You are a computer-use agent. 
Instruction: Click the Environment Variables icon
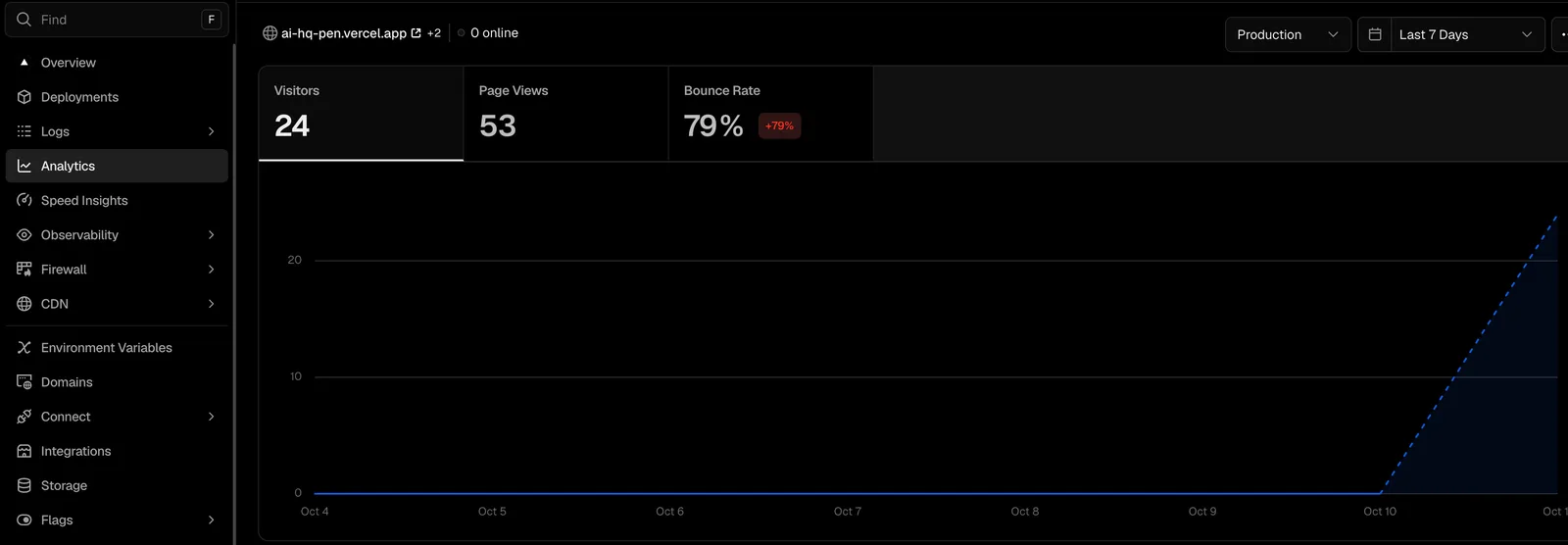pos(24,348)
